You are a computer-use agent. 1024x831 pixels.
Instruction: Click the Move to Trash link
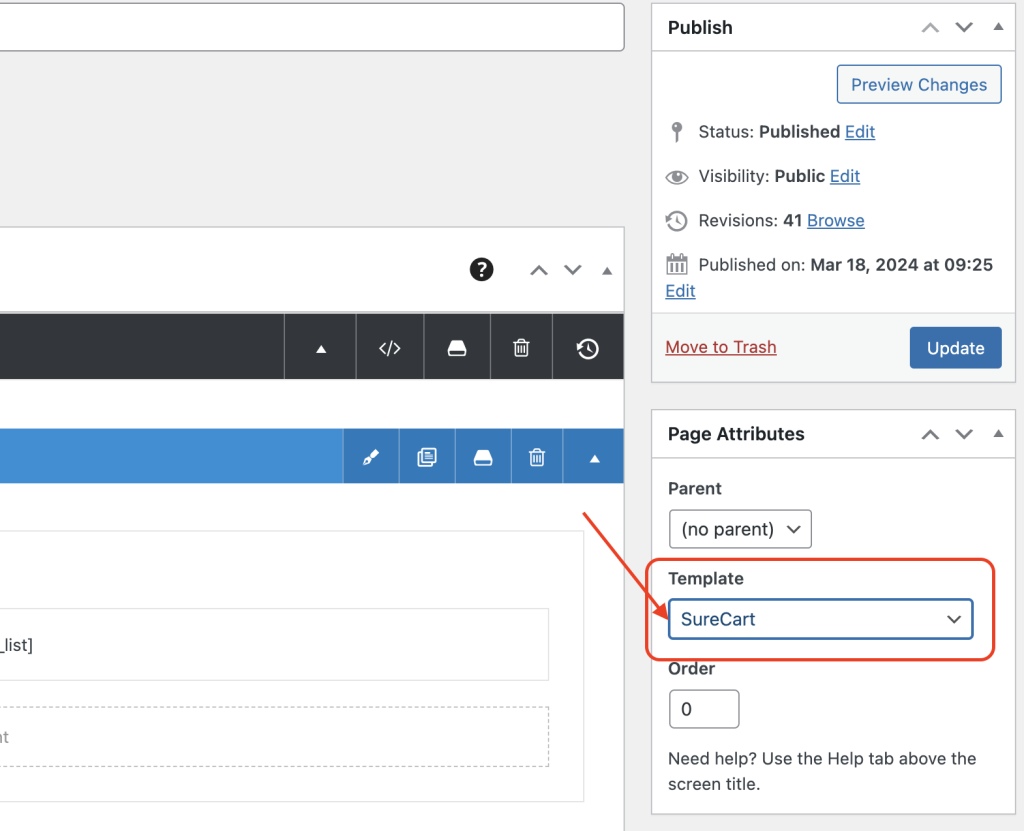coord(721,347)
